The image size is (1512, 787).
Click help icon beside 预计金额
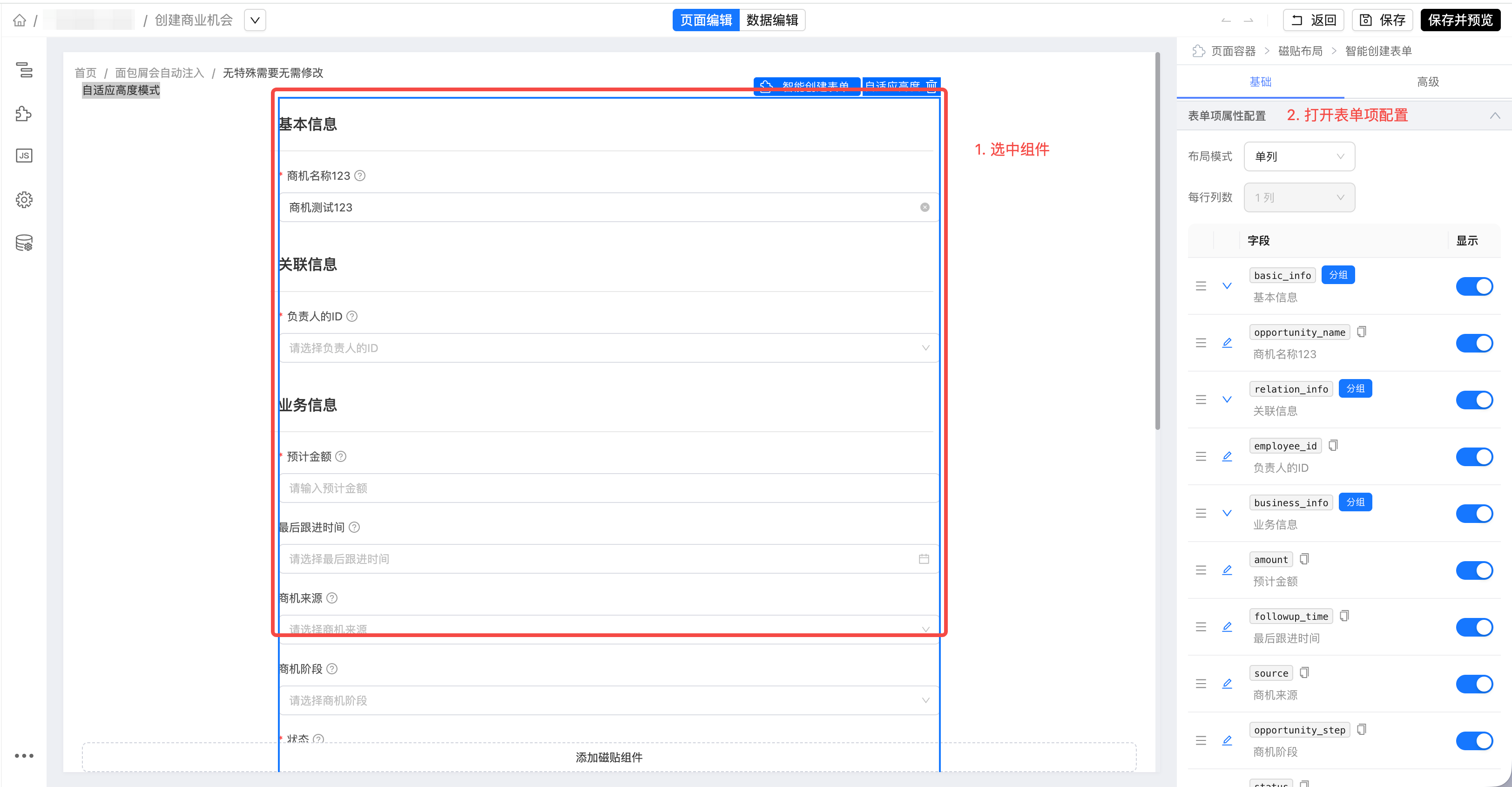[x=340, y=456]
